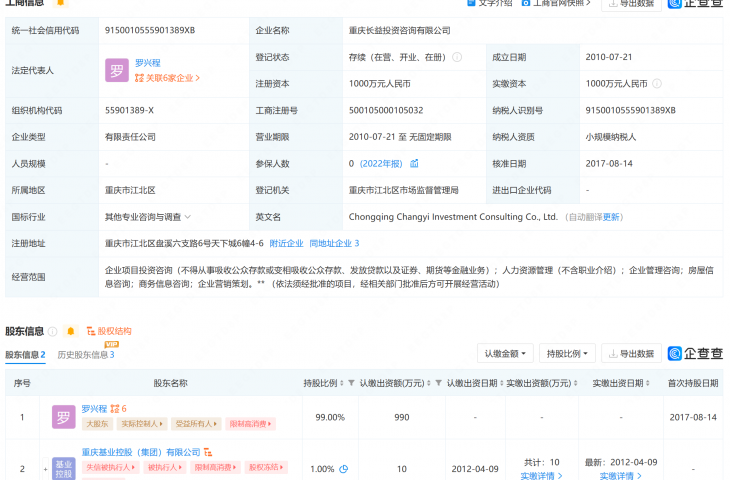Click equity structure icon after 重庆基业控股 name

click(208, 452)
